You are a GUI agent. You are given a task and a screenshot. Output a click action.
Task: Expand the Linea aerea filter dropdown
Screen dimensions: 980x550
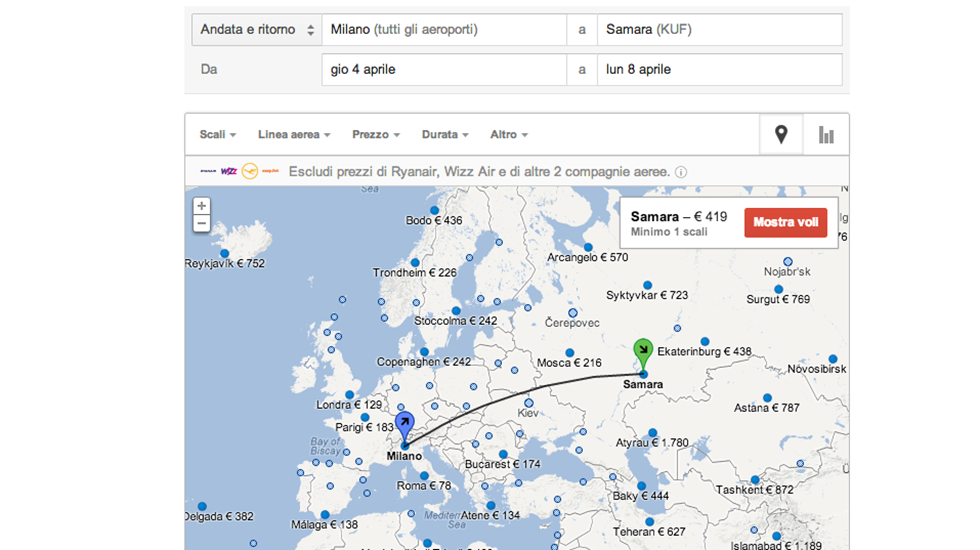click(294, 135)
